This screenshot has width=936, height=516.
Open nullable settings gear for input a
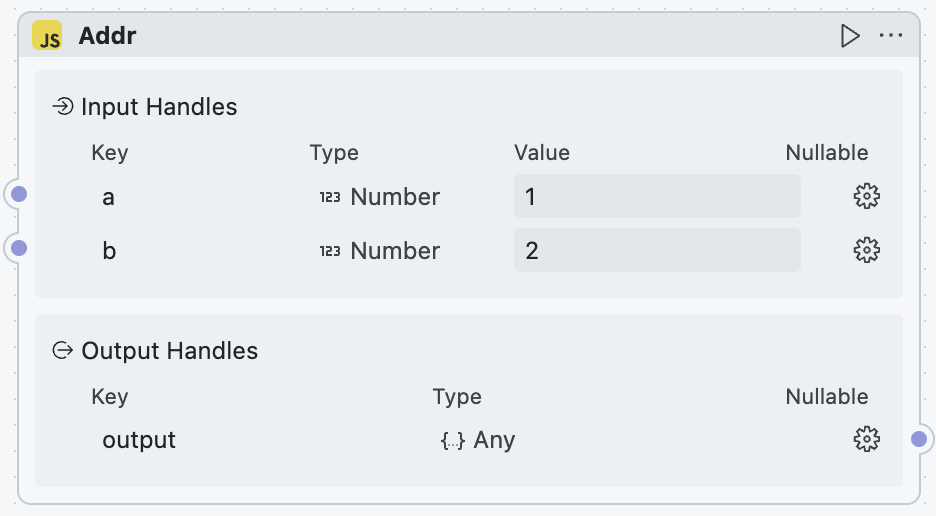(866, 196)
